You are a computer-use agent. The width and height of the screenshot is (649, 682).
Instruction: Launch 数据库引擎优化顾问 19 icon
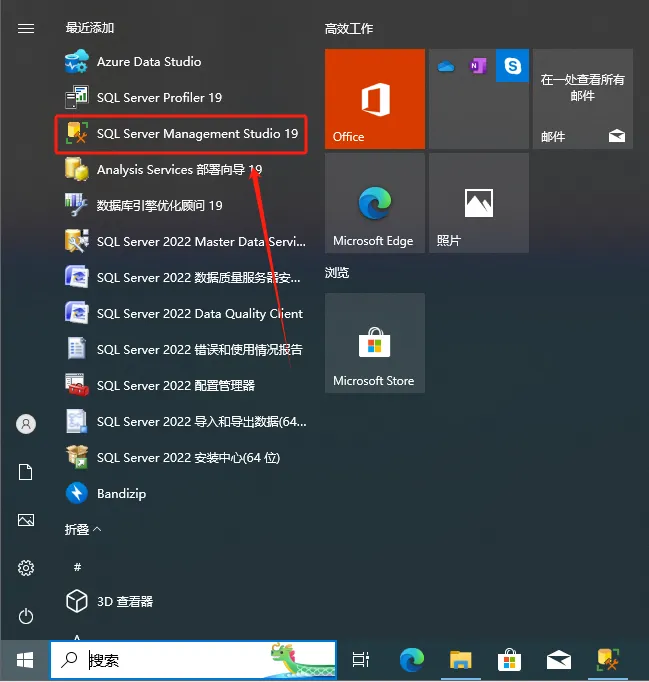tap(77, 205)
